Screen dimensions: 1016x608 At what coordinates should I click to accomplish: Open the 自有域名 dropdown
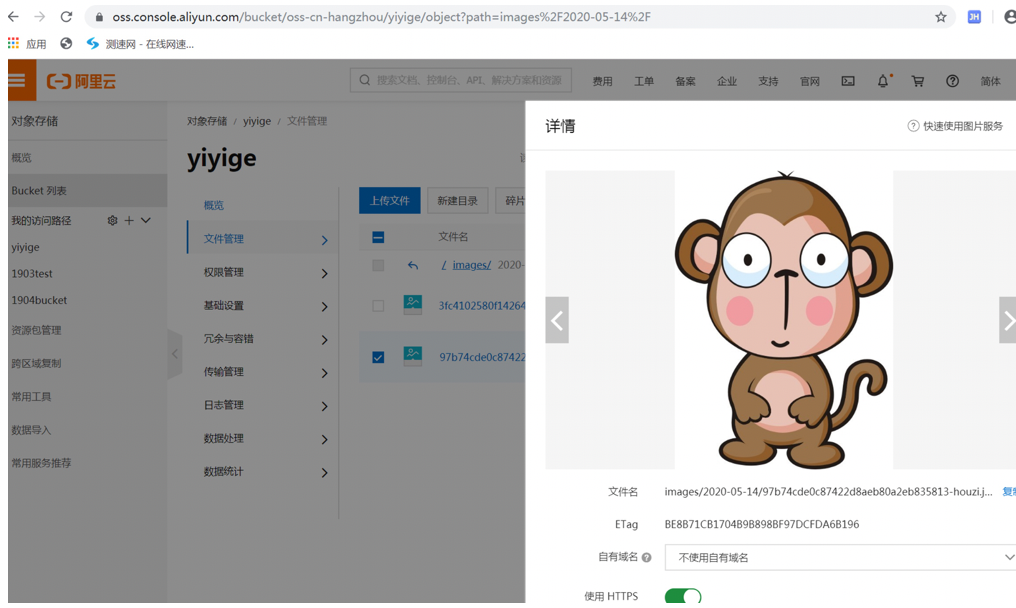tap(840, 557)
